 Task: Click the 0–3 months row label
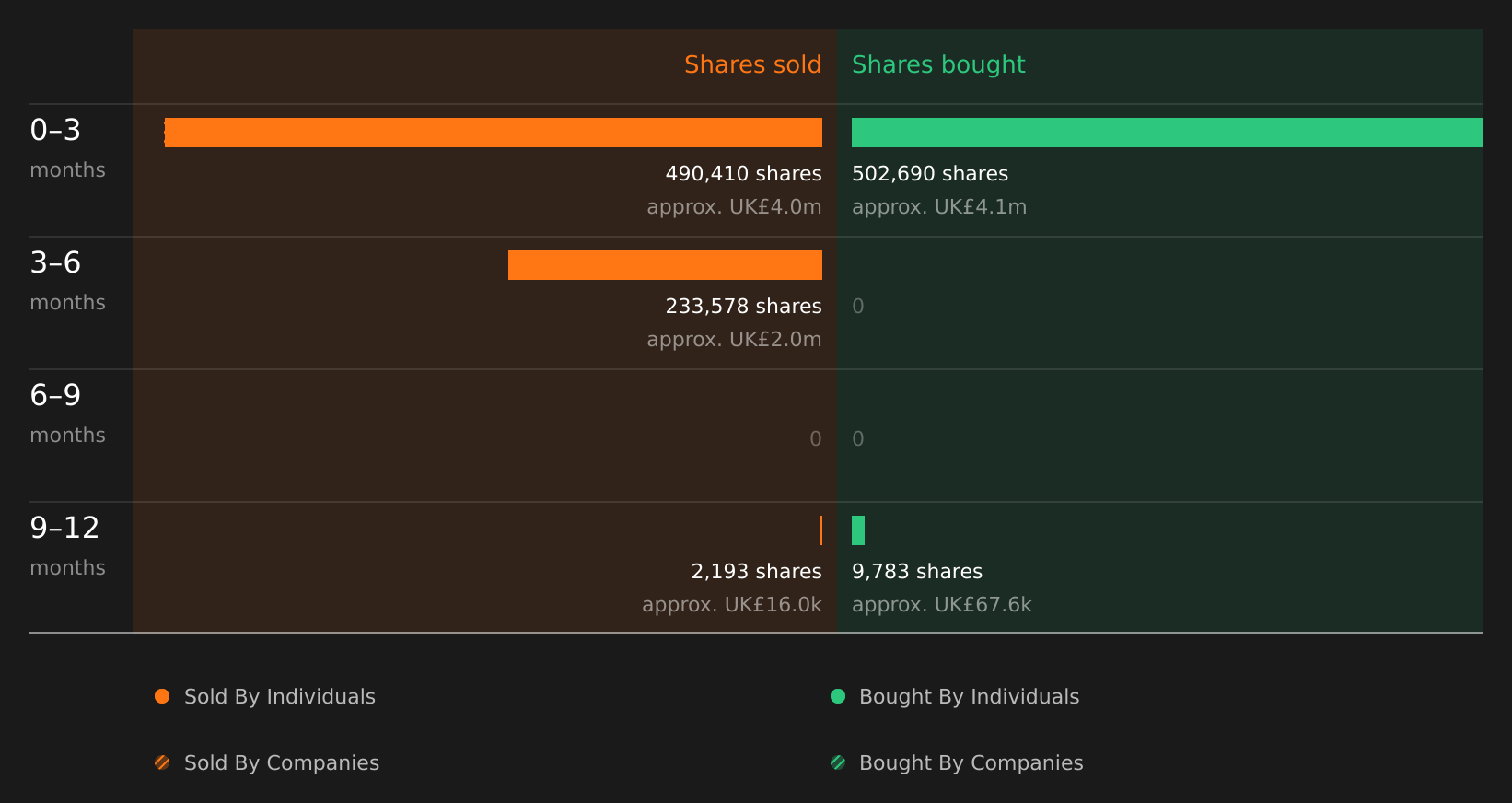[x=67, y=148]
